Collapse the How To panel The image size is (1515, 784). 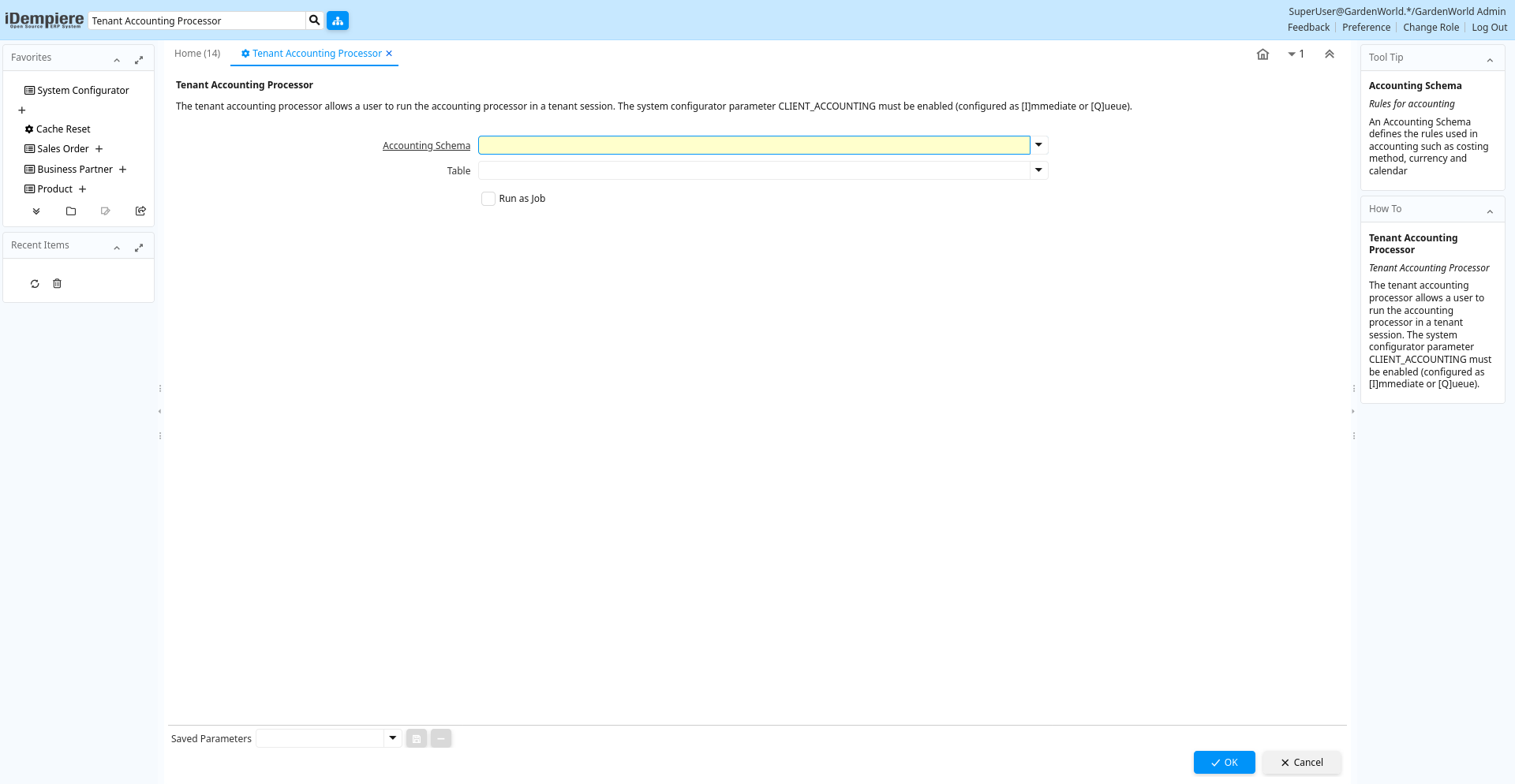pos(1490,211)
